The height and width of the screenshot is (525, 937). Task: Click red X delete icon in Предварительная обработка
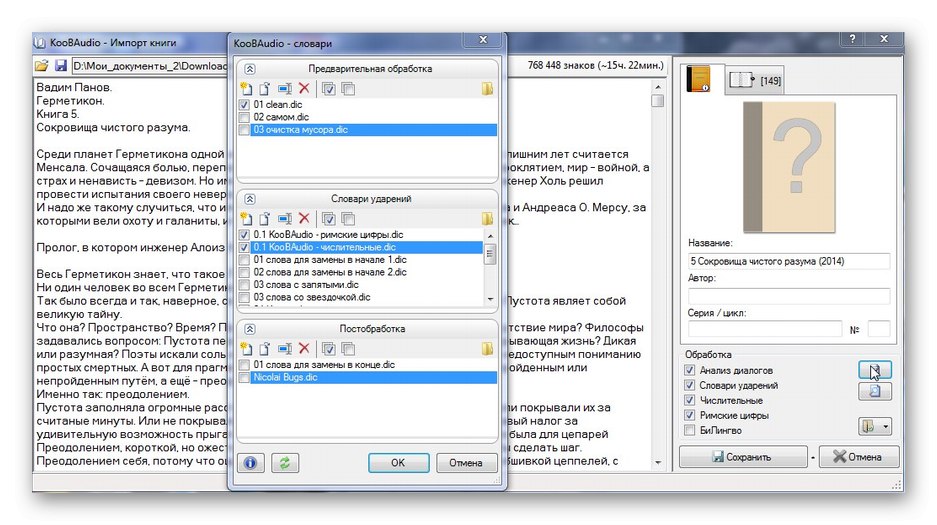point(304,89)
